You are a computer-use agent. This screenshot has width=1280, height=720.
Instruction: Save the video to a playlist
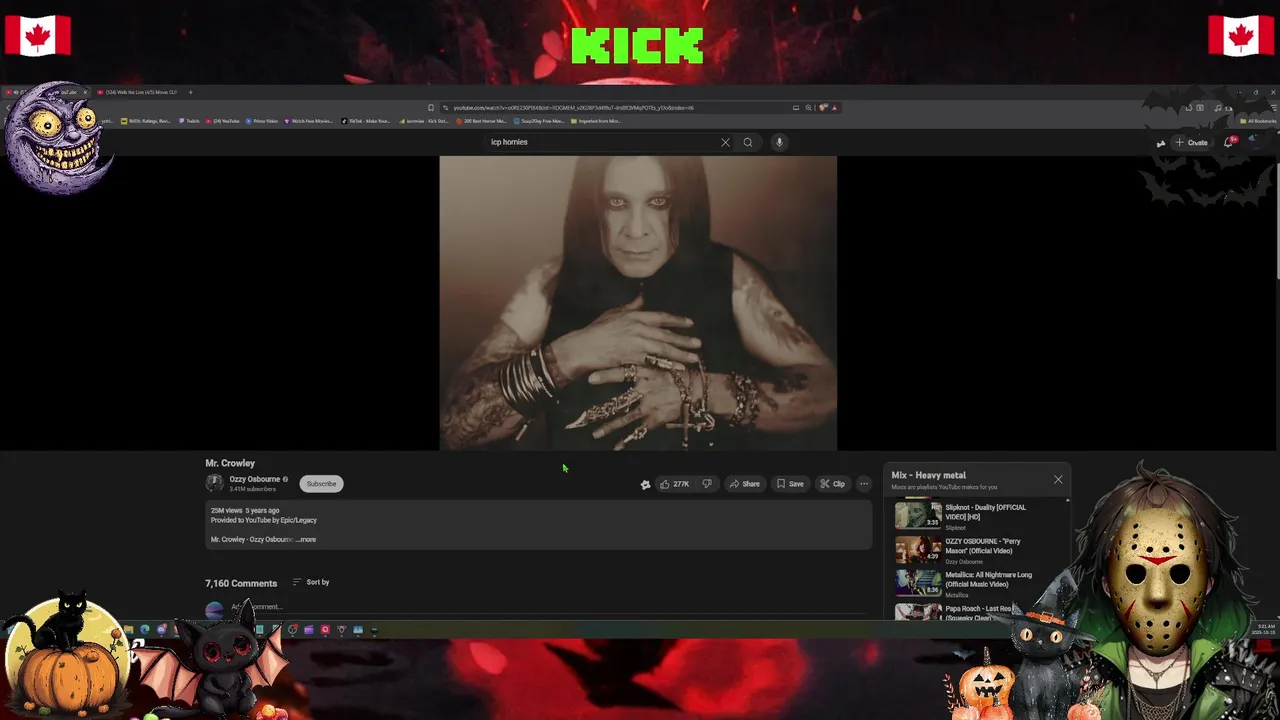pyautogui.click(x=790, y=484)
